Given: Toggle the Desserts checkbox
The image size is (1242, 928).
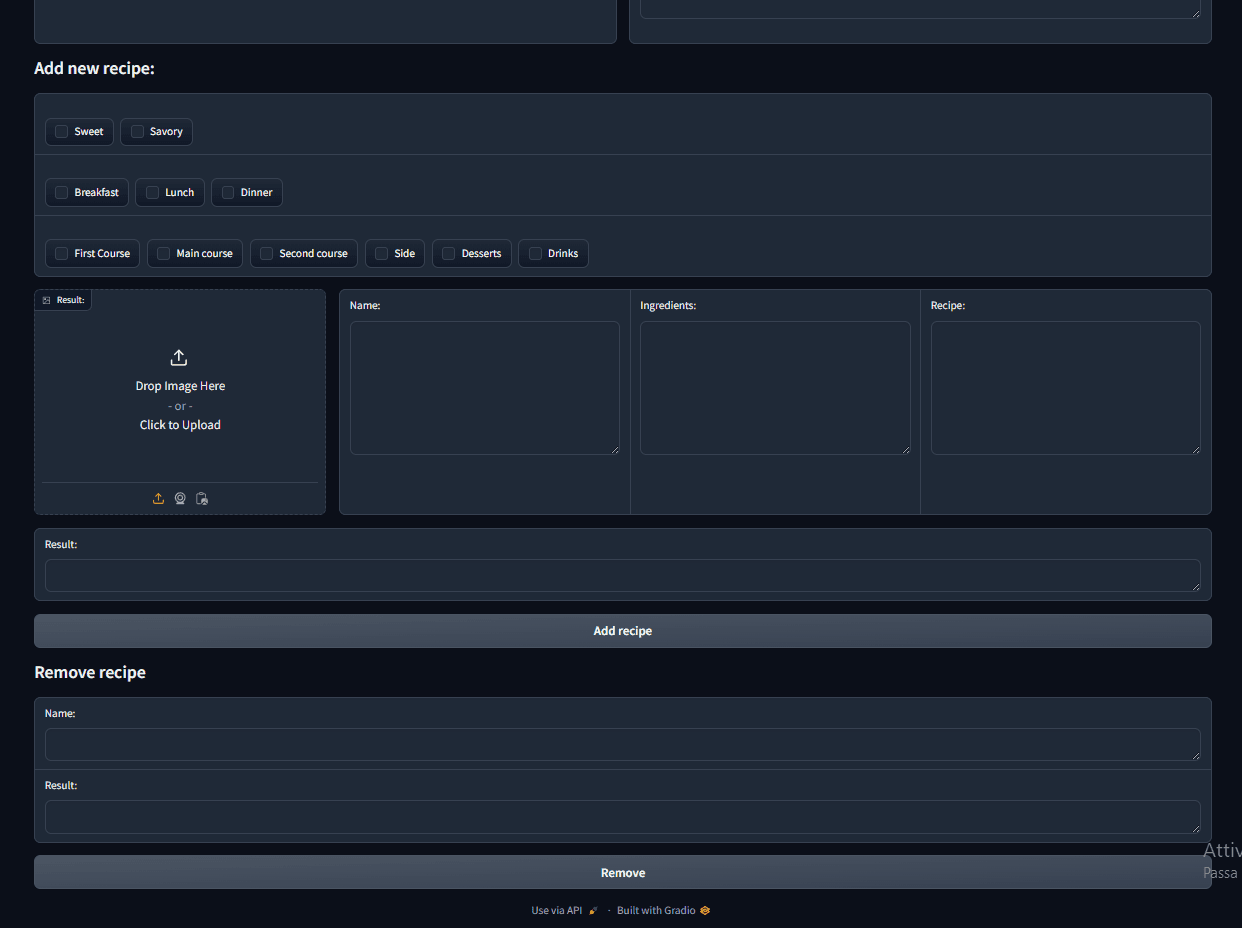Looking at the screenshot, I should pyautogui.click(x=449, y=254).
